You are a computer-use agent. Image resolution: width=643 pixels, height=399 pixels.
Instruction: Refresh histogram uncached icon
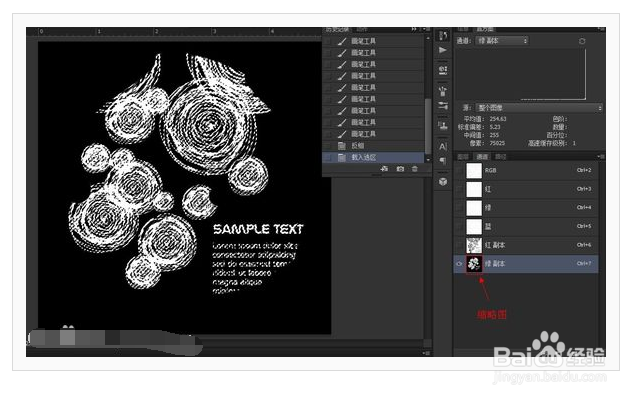coord(582,41)
